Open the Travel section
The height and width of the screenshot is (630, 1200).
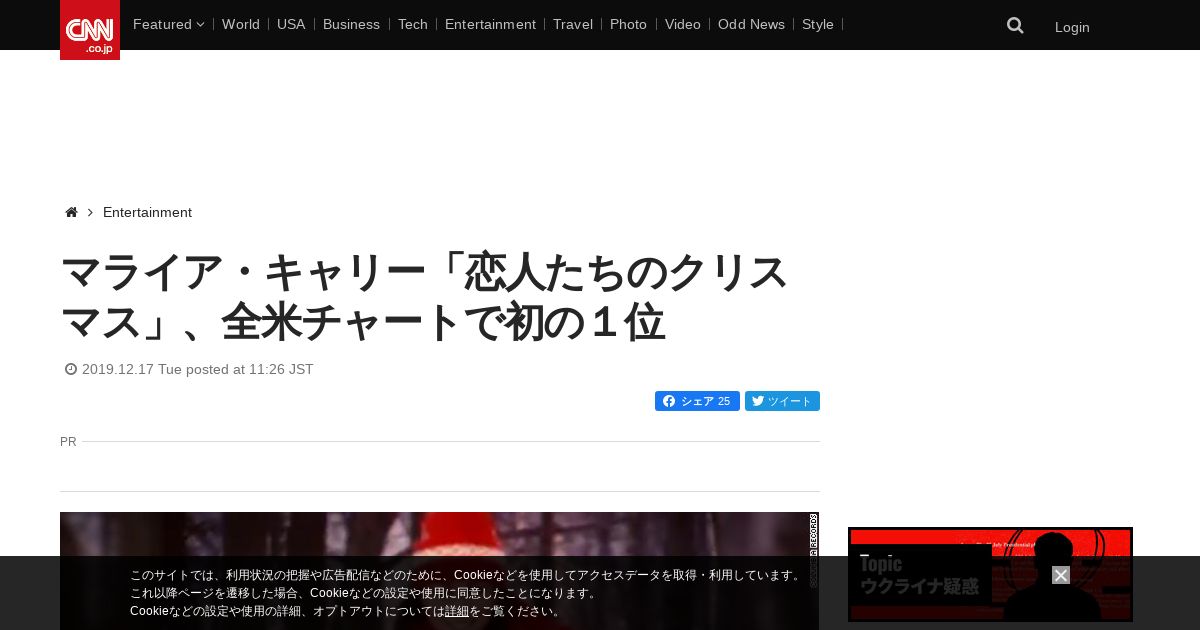[x=573, y=24]
